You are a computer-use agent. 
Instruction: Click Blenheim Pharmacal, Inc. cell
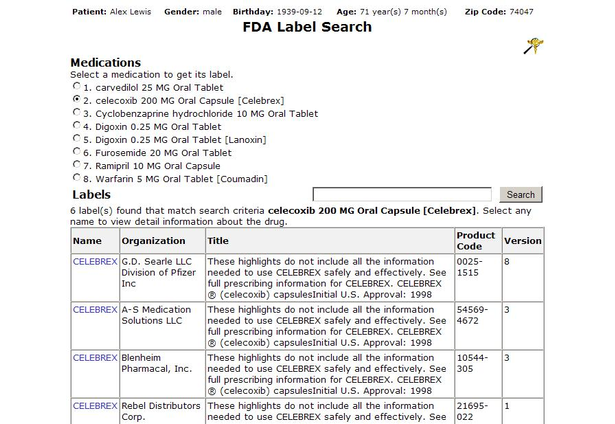[x=162, y=374]
